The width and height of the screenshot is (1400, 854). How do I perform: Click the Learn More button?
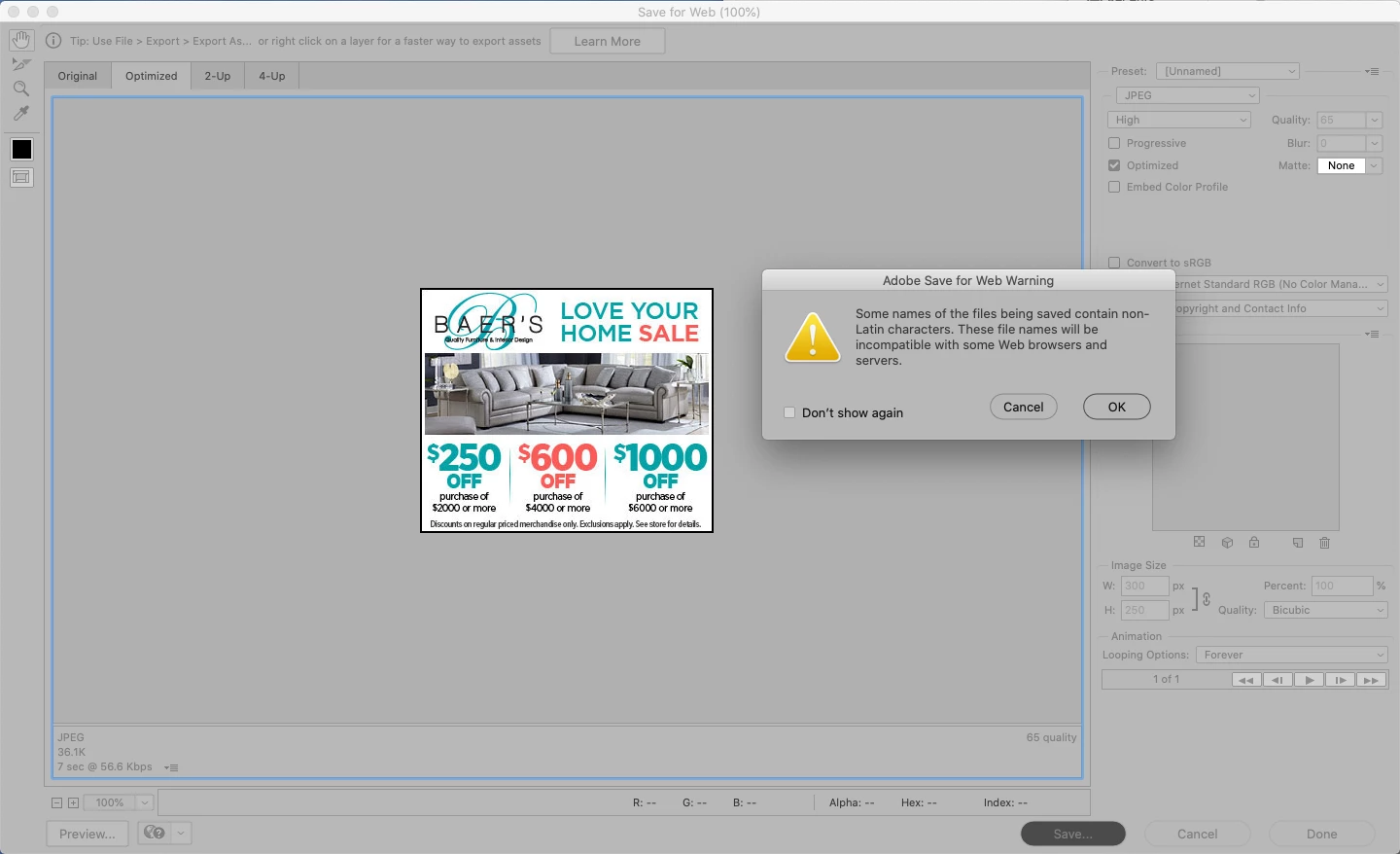tap(608, 41)
